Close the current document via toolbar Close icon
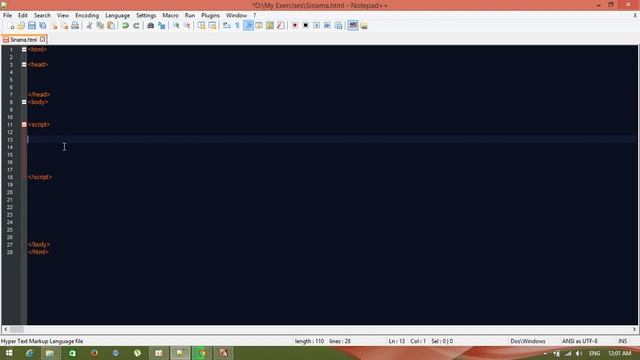Image resolution: width=640 pixels, height=360 pixels. [54, 26]
